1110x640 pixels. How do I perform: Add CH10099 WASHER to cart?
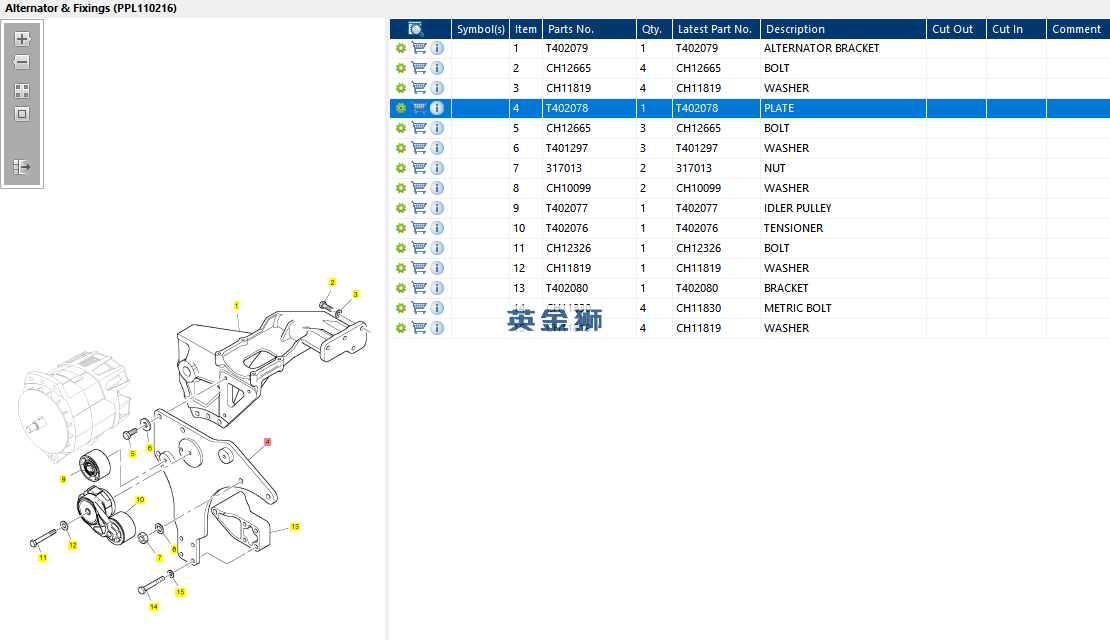[419, 188]
